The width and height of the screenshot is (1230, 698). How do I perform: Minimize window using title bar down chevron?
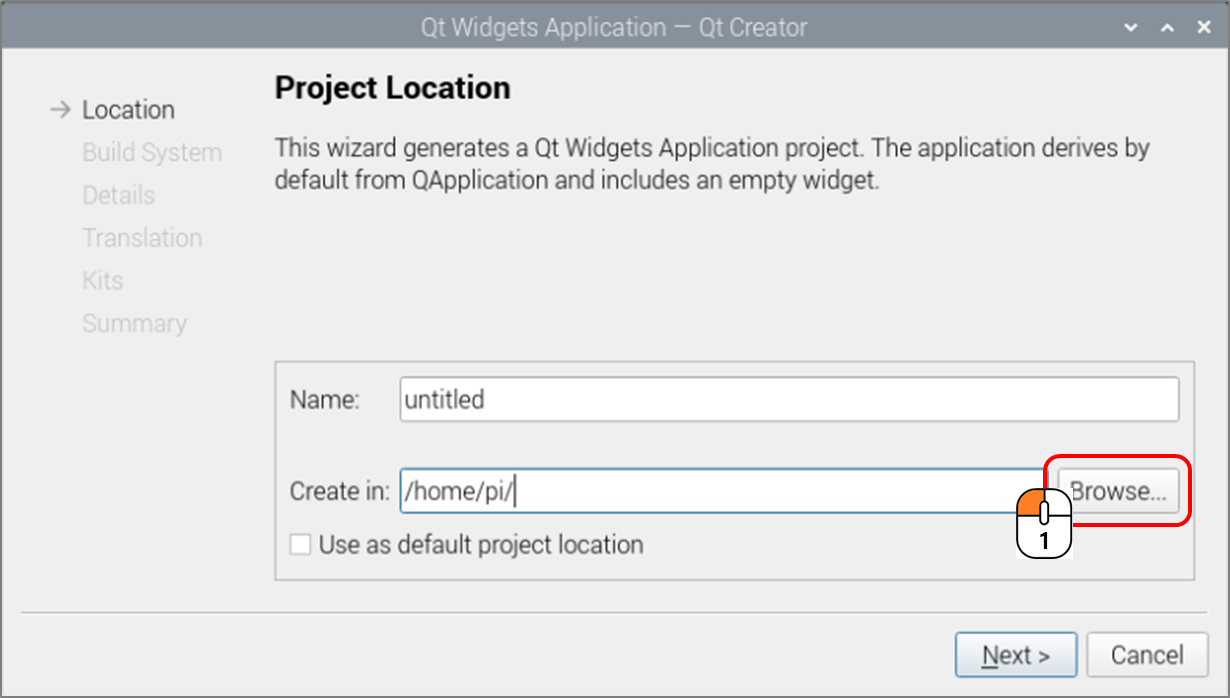pyautogui.click(x=1130, y=28)
